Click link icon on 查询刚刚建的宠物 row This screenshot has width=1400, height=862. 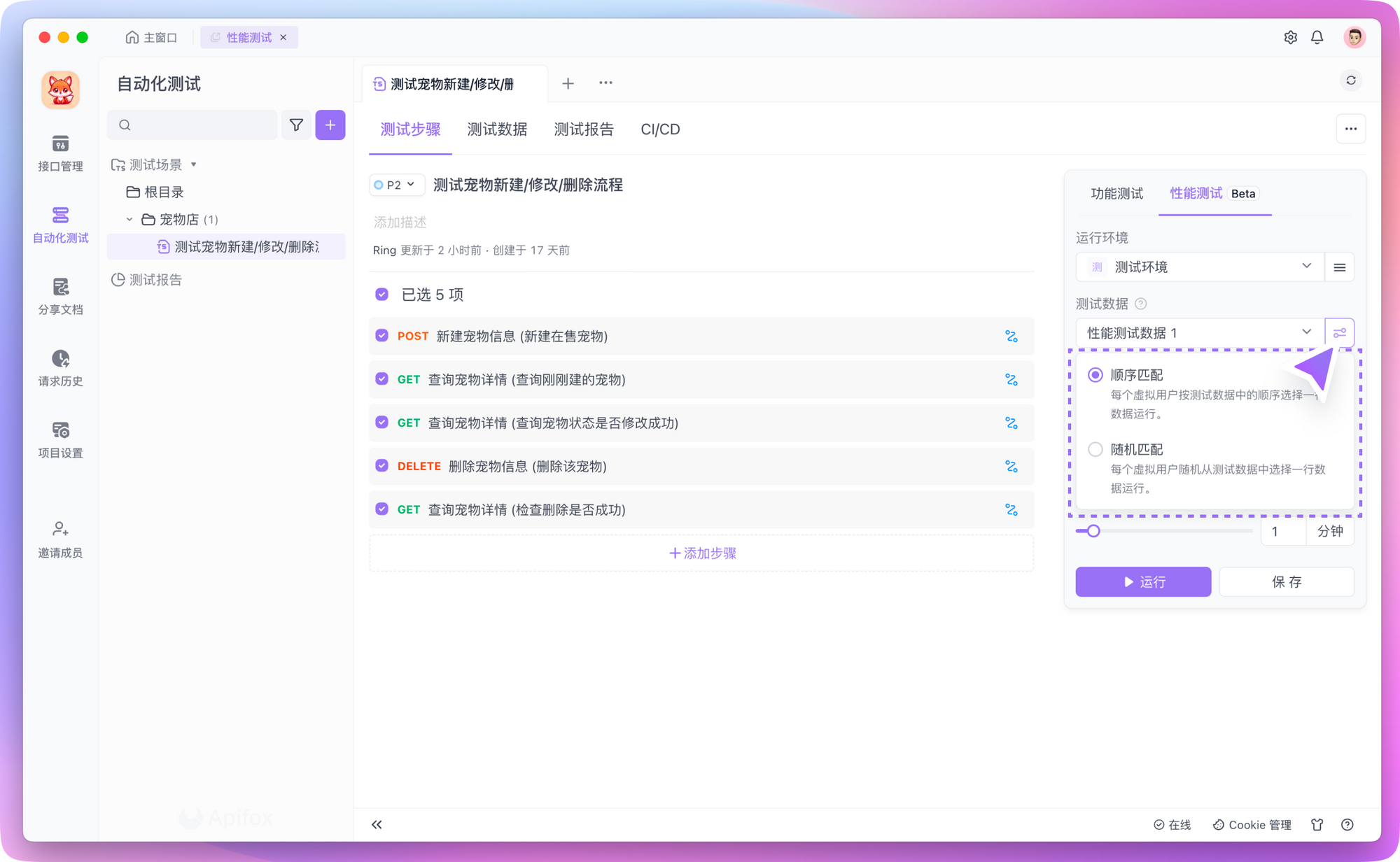1011,380
